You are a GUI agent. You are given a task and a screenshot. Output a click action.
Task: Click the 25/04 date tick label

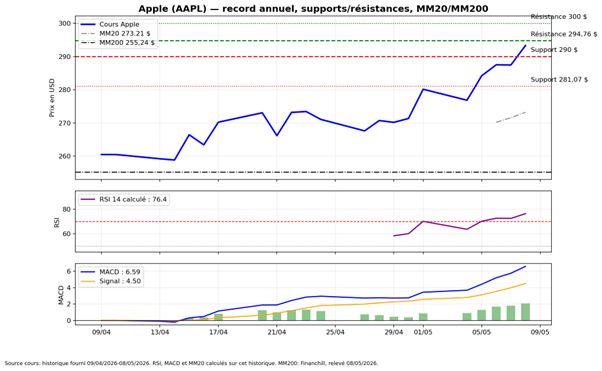(x=335, y=332)
